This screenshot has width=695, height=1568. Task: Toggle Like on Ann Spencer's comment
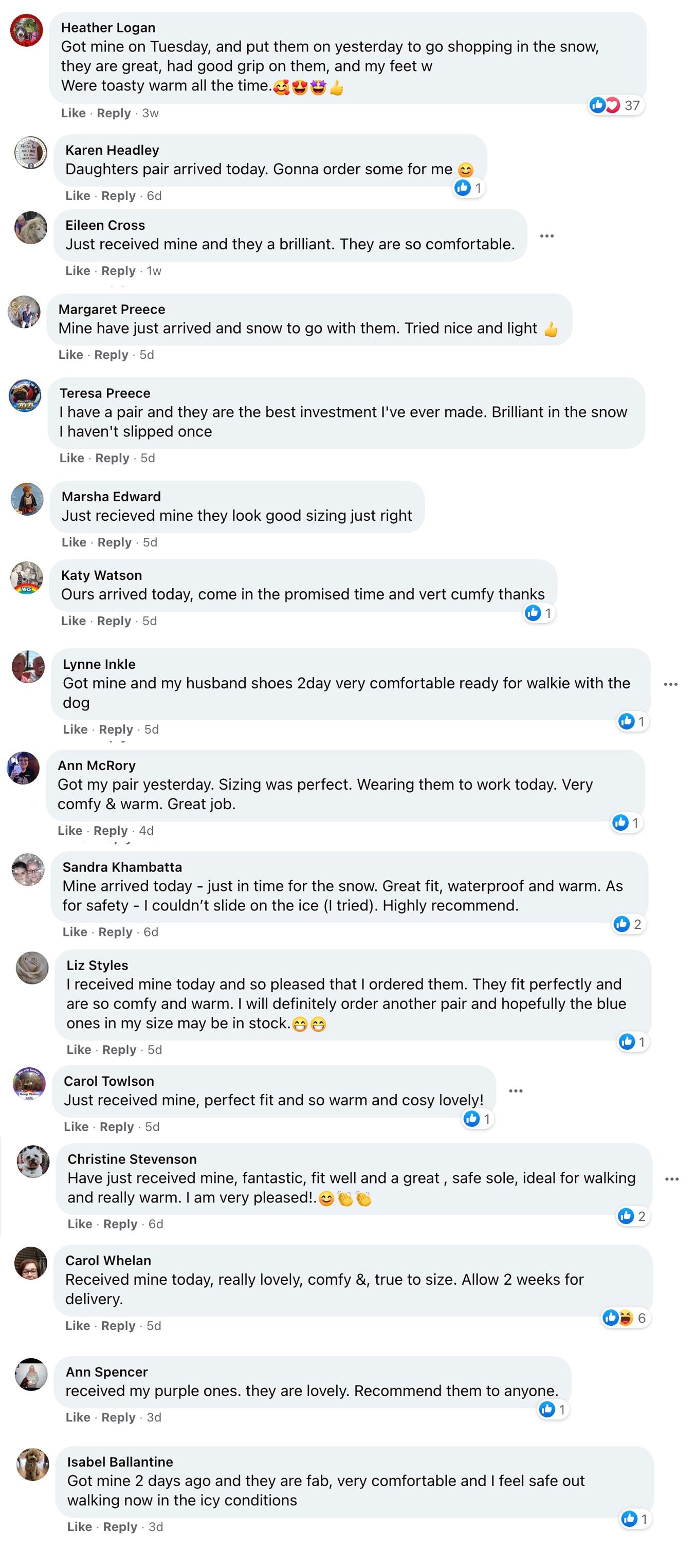click(x=77, y=1417)
